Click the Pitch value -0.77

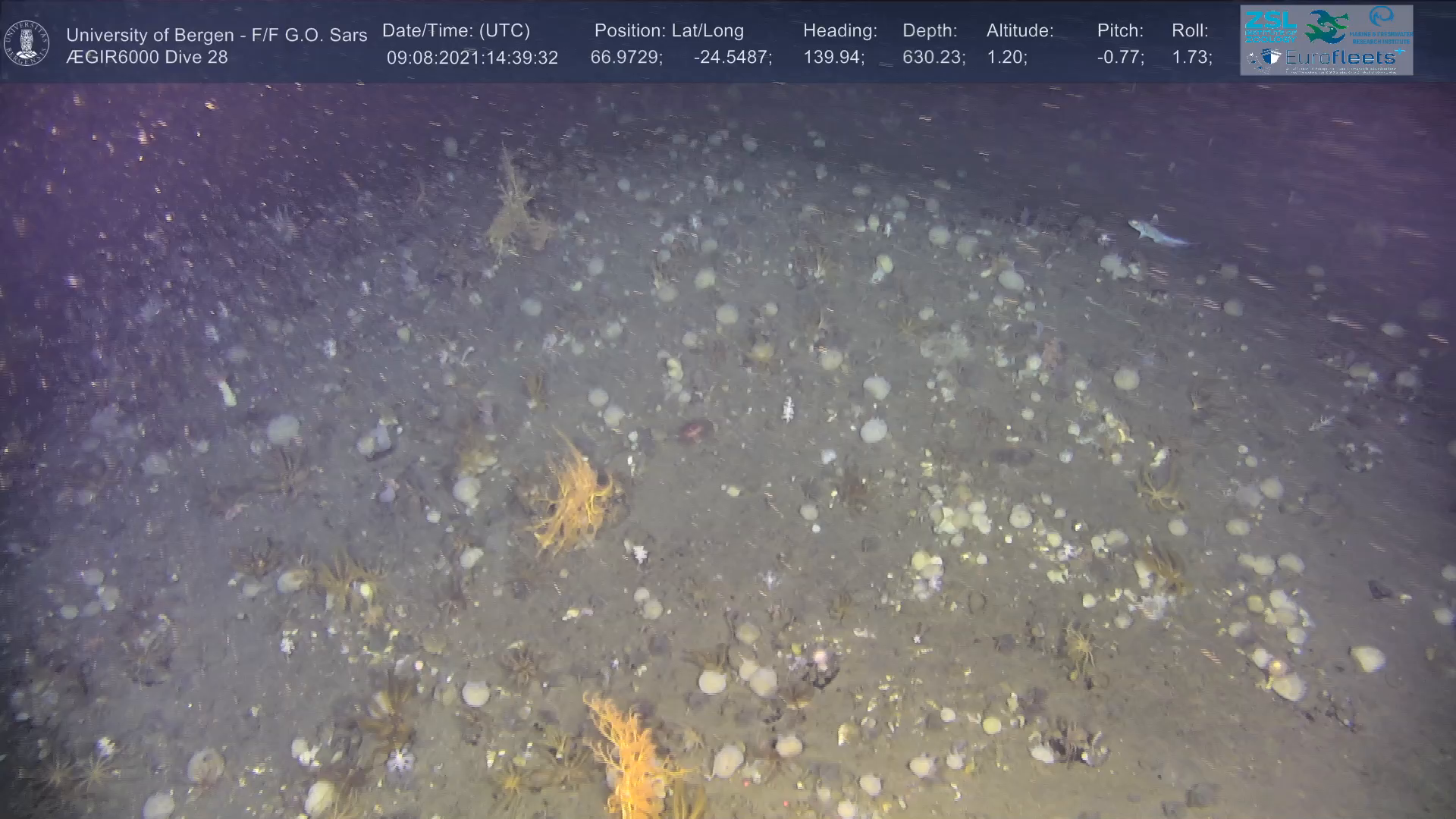(x=1120, y=58)
